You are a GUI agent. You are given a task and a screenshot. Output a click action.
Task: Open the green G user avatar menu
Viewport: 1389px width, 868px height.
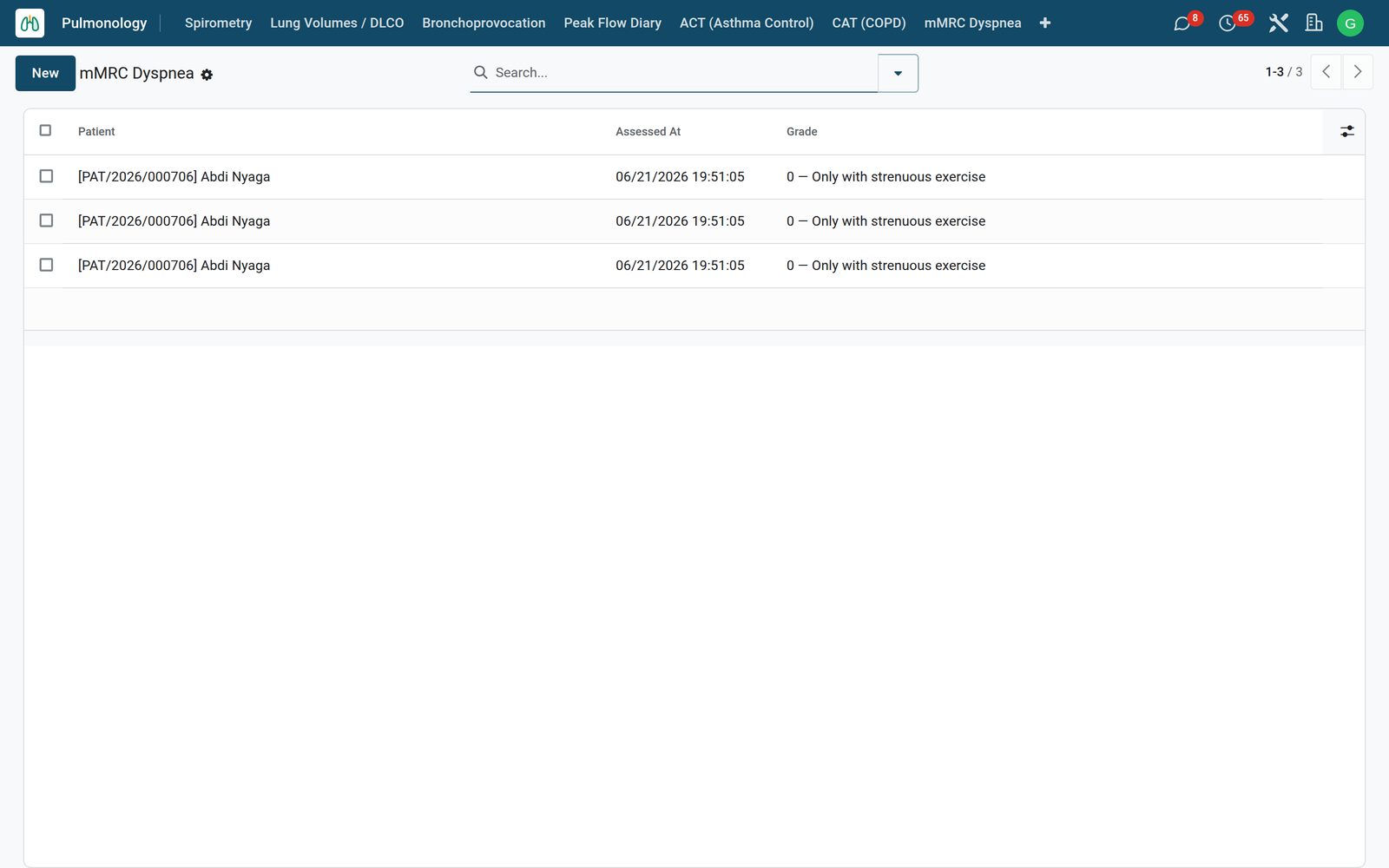click(x=1350, y=23)
